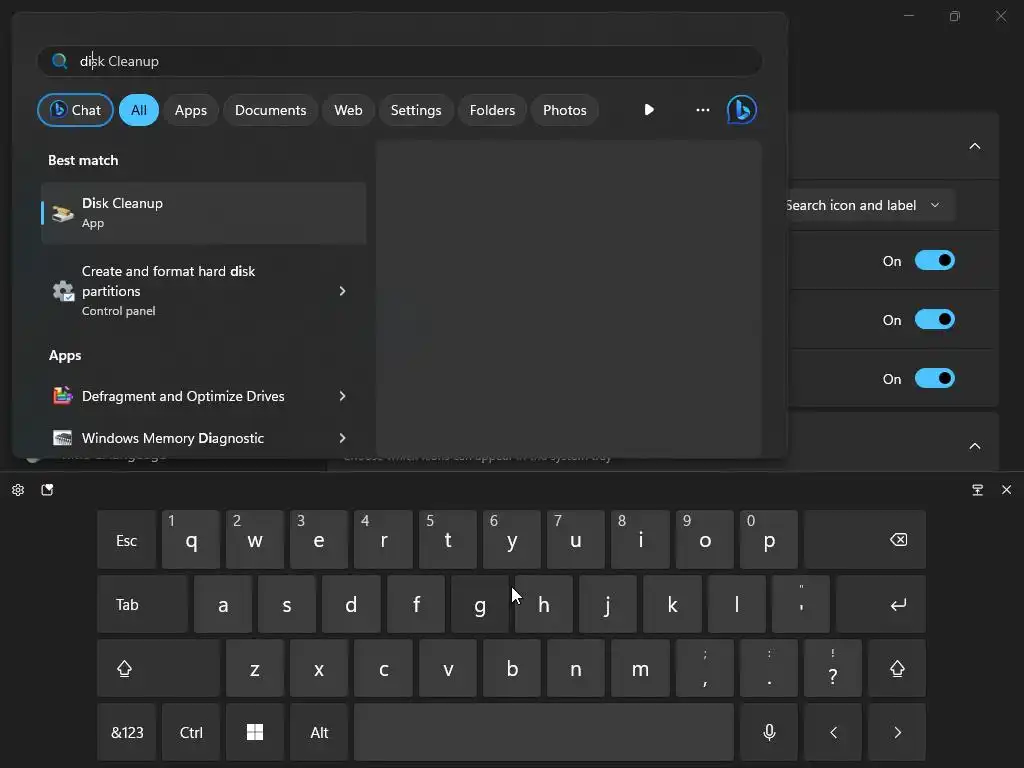Collapse the lower settings section chevron
Screen dimensions: 1024x768
(x=974, y=446)
